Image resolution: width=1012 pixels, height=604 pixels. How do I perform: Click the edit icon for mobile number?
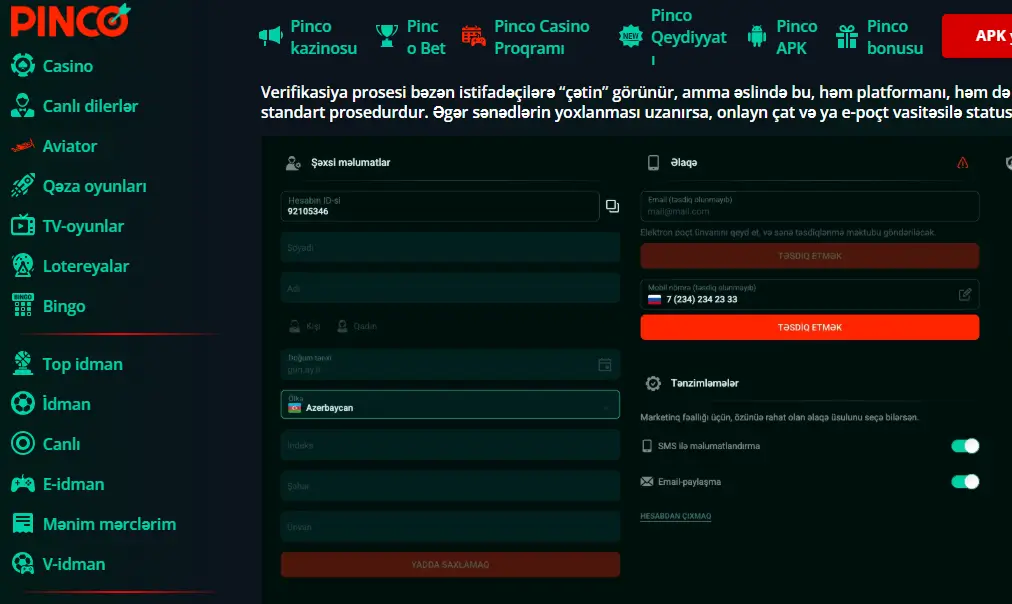click(965, 295)
